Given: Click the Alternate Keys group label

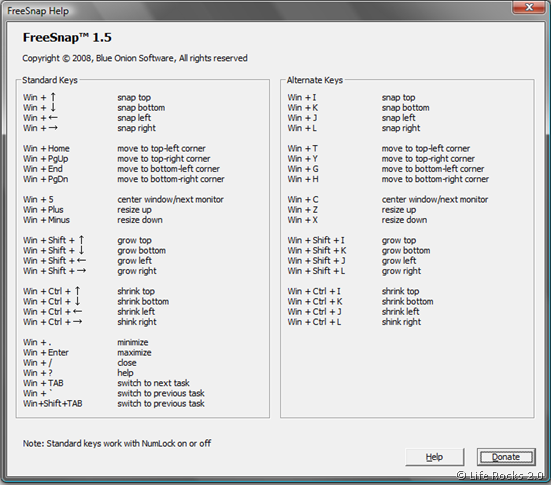Looking at the screenshot, I should [x=315, y=80].
